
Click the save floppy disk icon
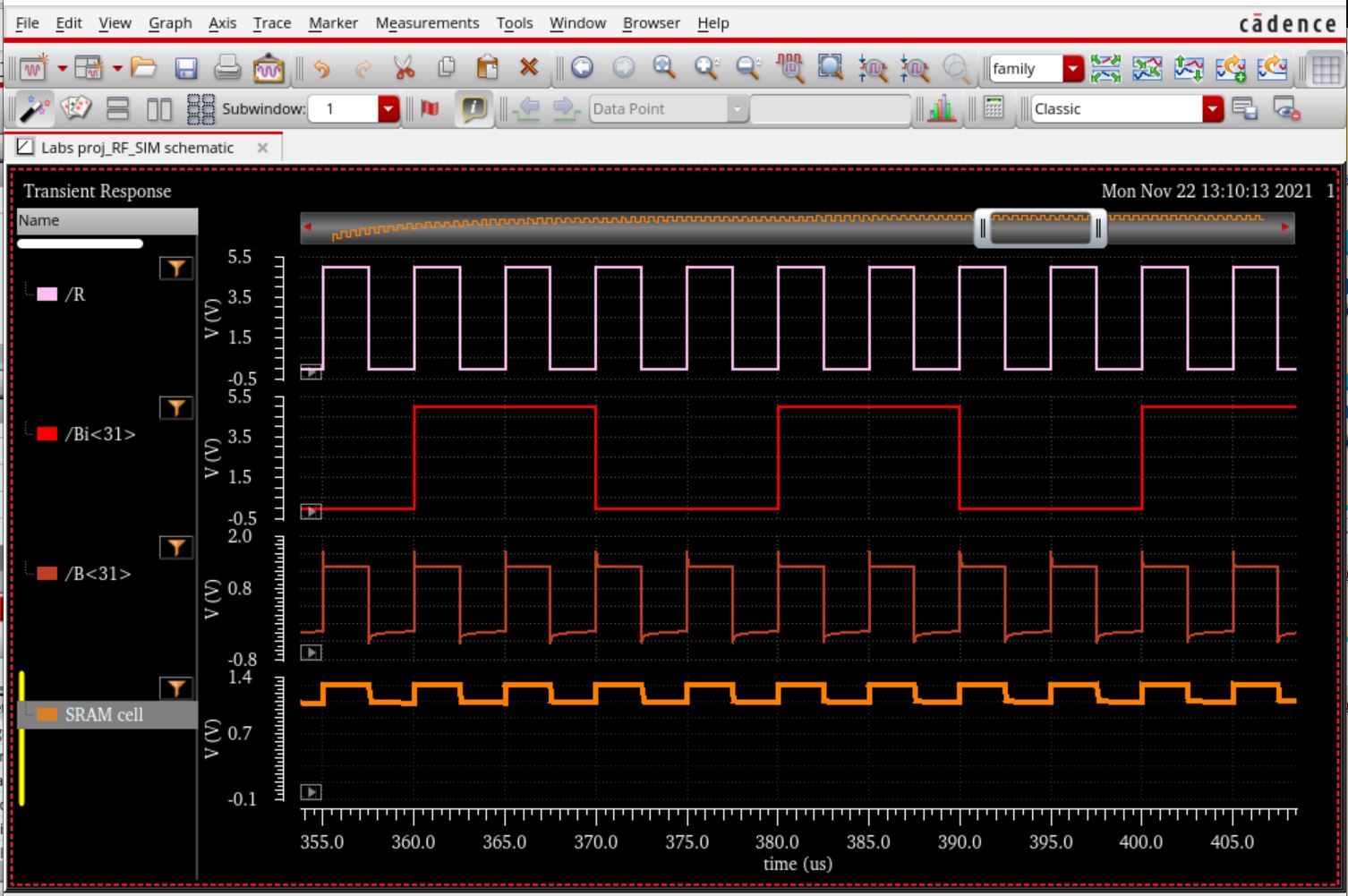tap(185, 68)
